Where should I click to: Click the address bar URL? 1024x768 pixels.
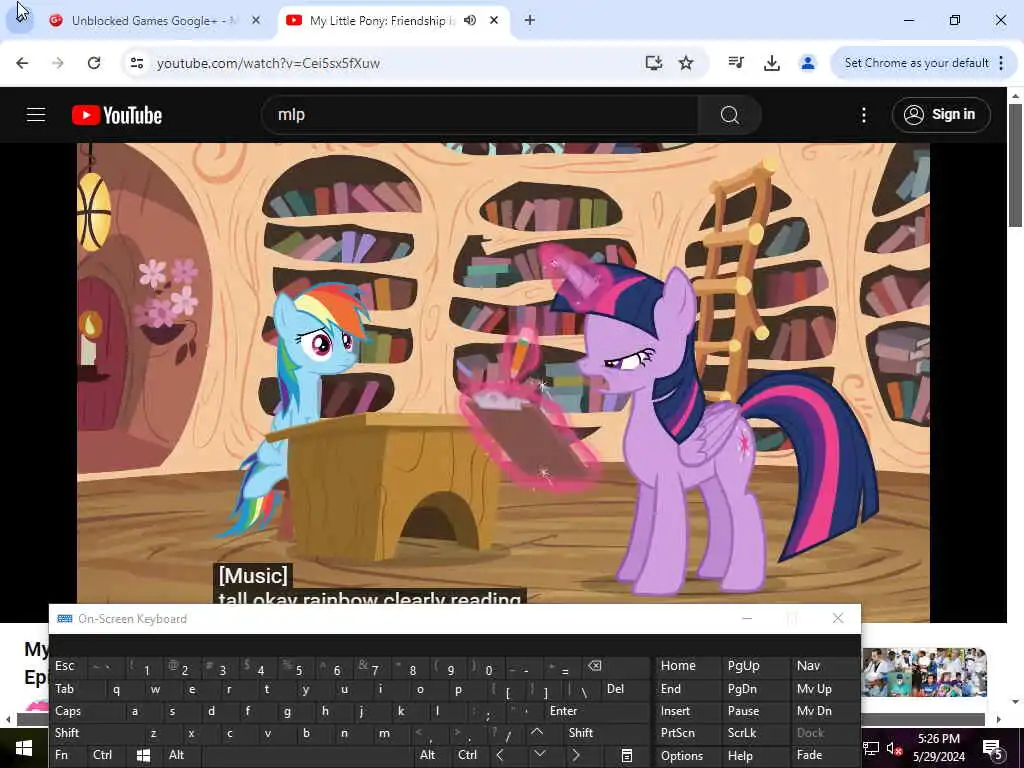click(268, 63)
